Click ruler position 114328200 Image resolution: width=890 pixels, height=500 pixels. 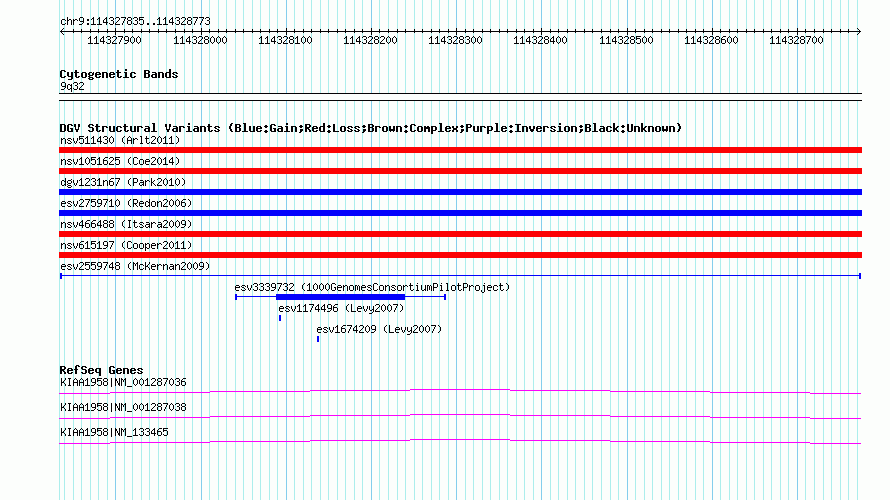click(x=370, y=40)
